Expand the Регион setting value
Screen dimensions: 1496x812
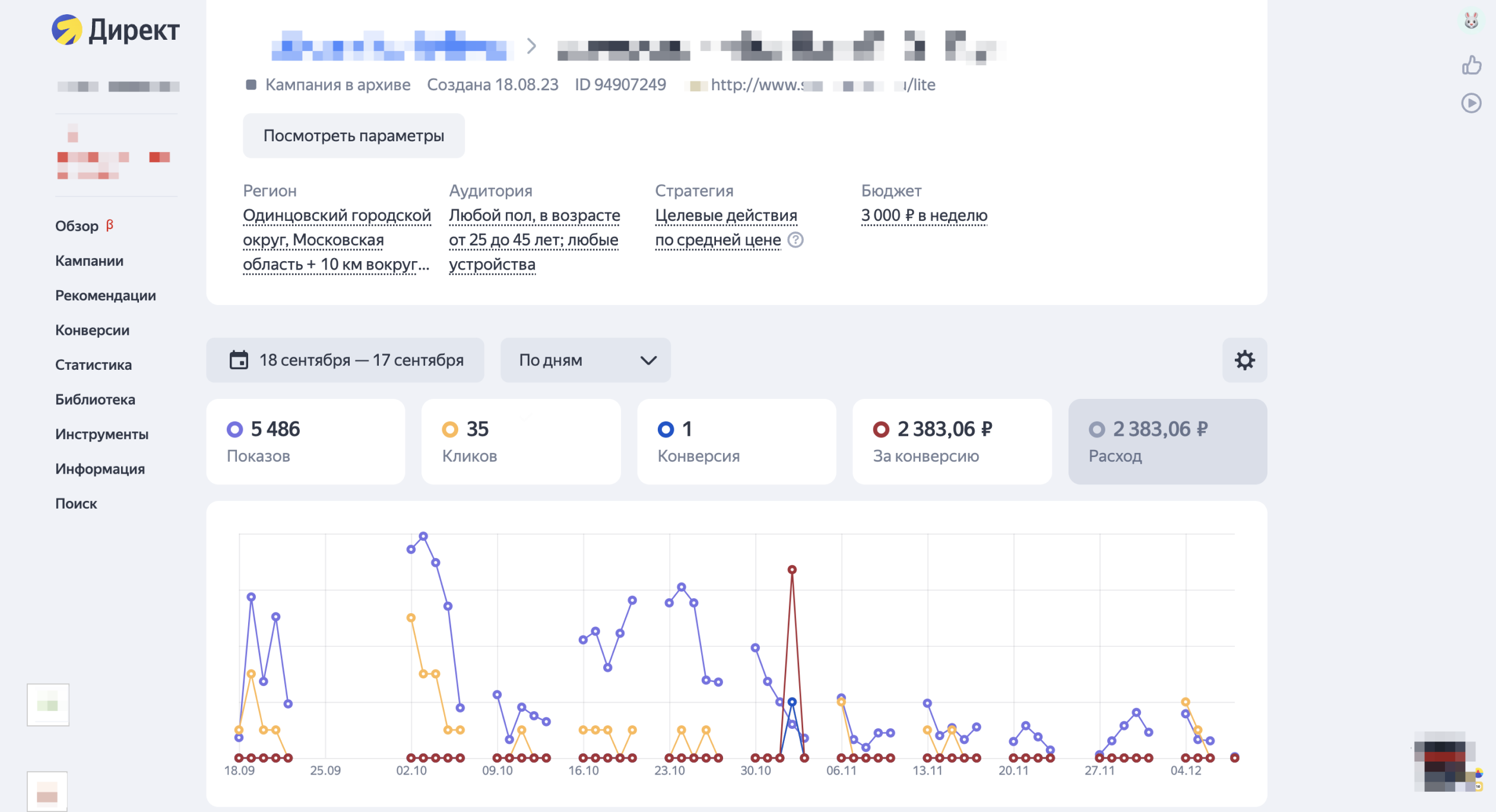(x=336, y=240)
